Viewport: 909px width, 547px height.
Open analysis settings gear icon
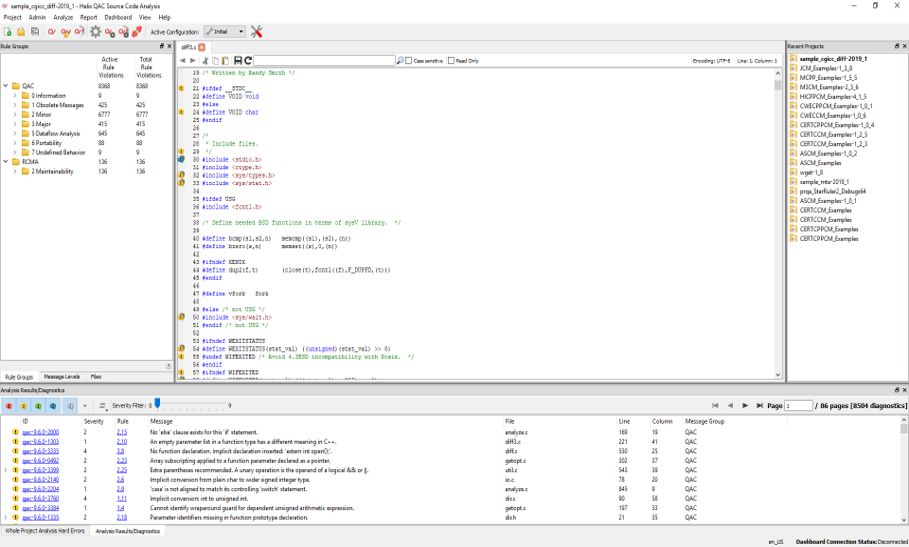point(95,32)
